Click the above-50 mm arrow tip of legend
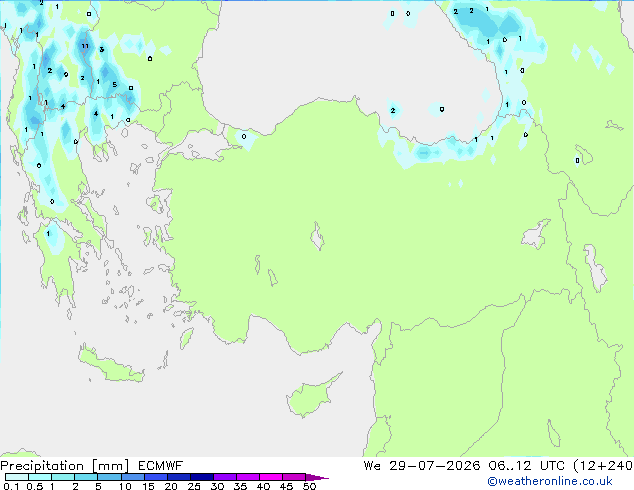 click(317, 477)
